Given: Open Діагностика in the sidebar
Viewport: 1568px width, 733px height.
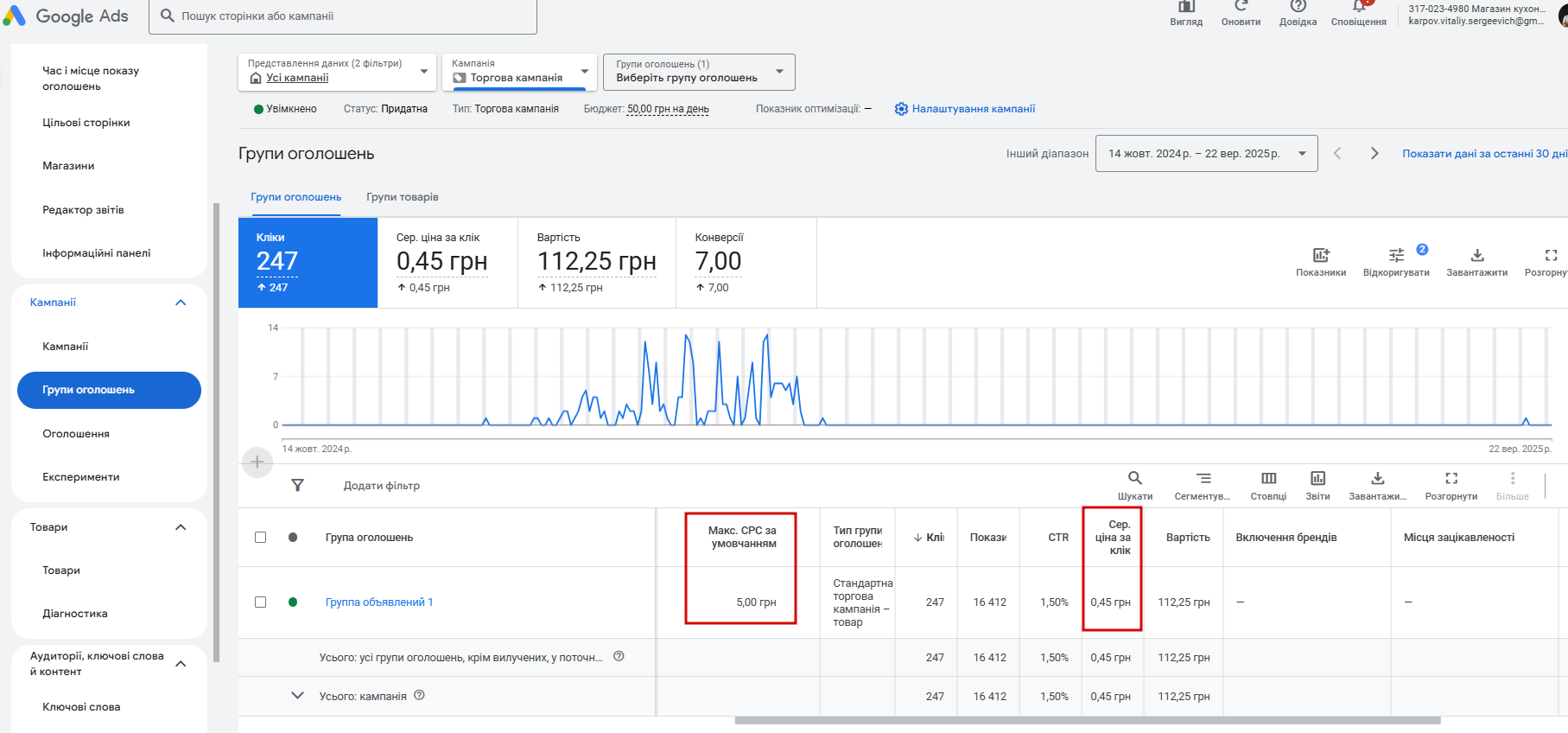Looking at the screenshot, I should click(x=75, y=614).
